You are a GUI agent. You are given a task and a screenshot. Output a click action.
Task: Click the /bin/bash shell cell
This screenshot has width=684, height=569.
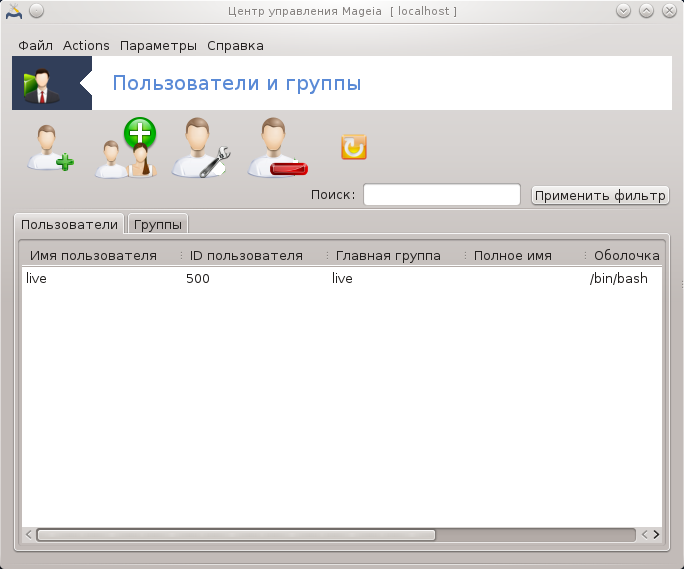(619, 278)
